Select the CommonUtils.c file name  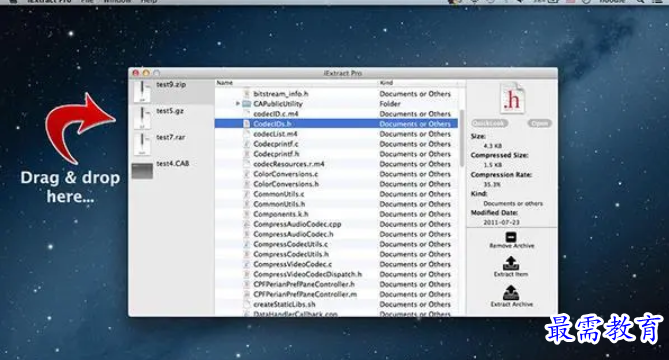click(279, 194)
